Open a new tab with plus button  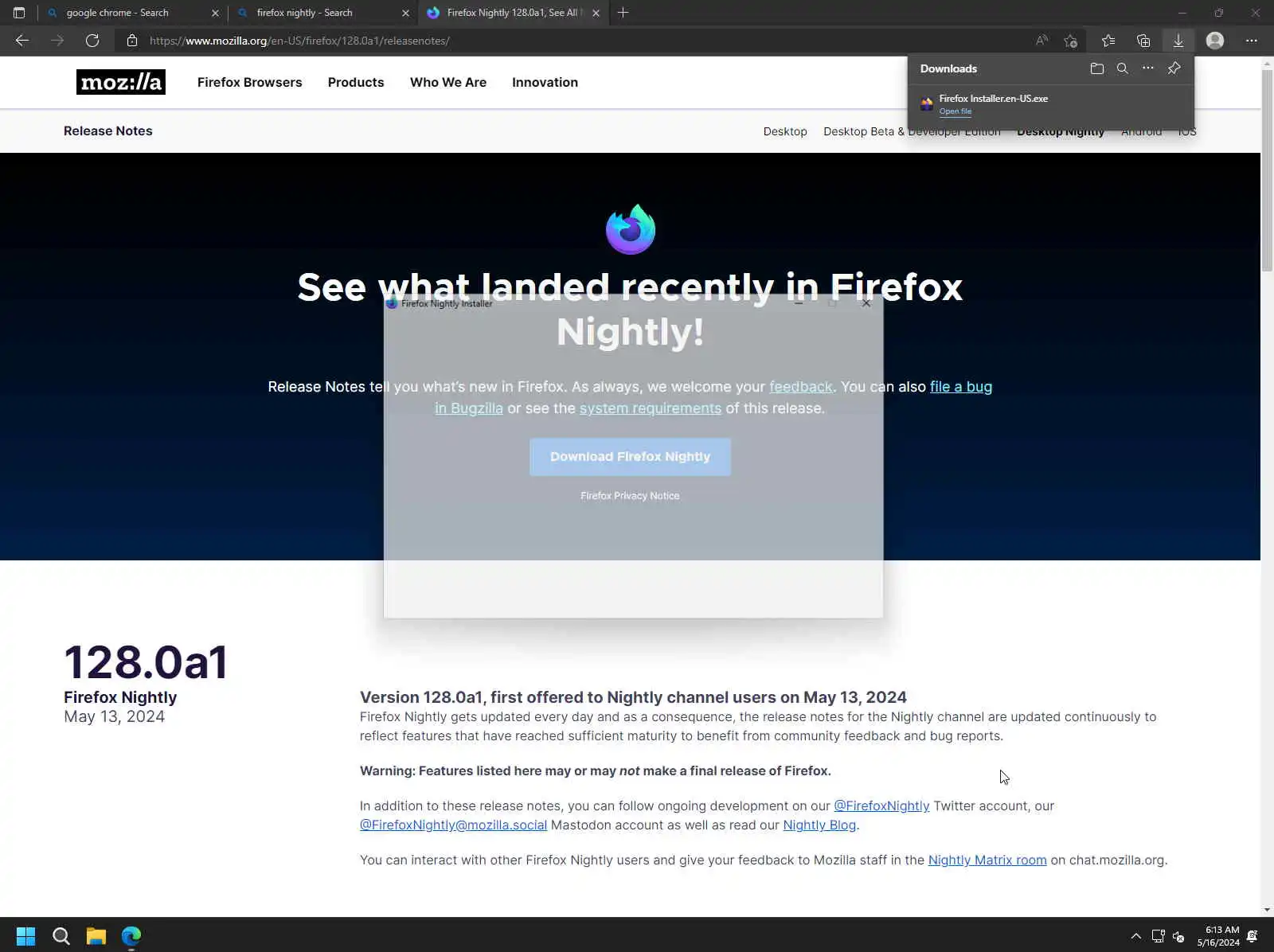(623, 13)
